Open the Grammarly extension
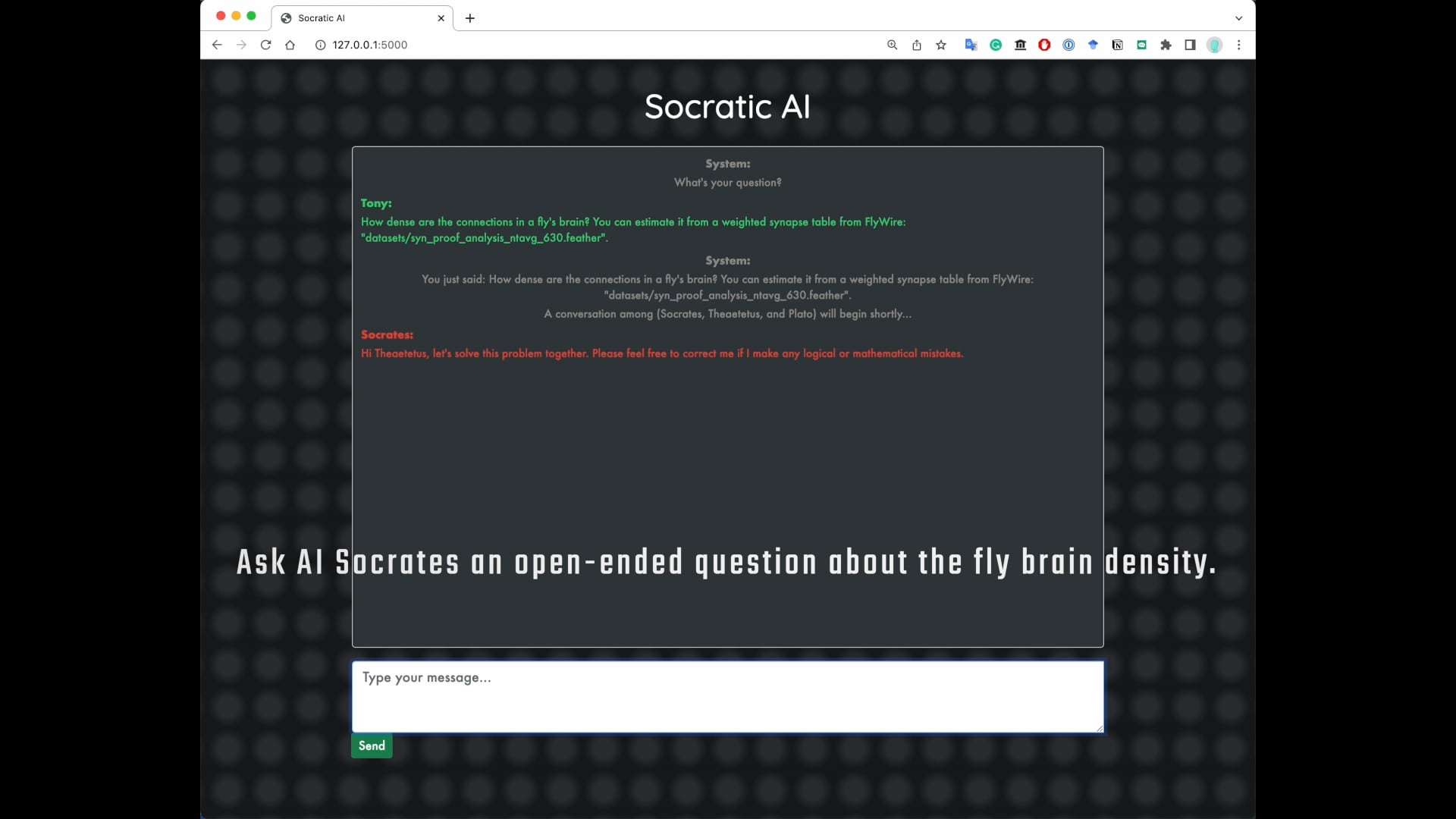This screenshot has width=1456, height=819. click(x=995, y=45)
